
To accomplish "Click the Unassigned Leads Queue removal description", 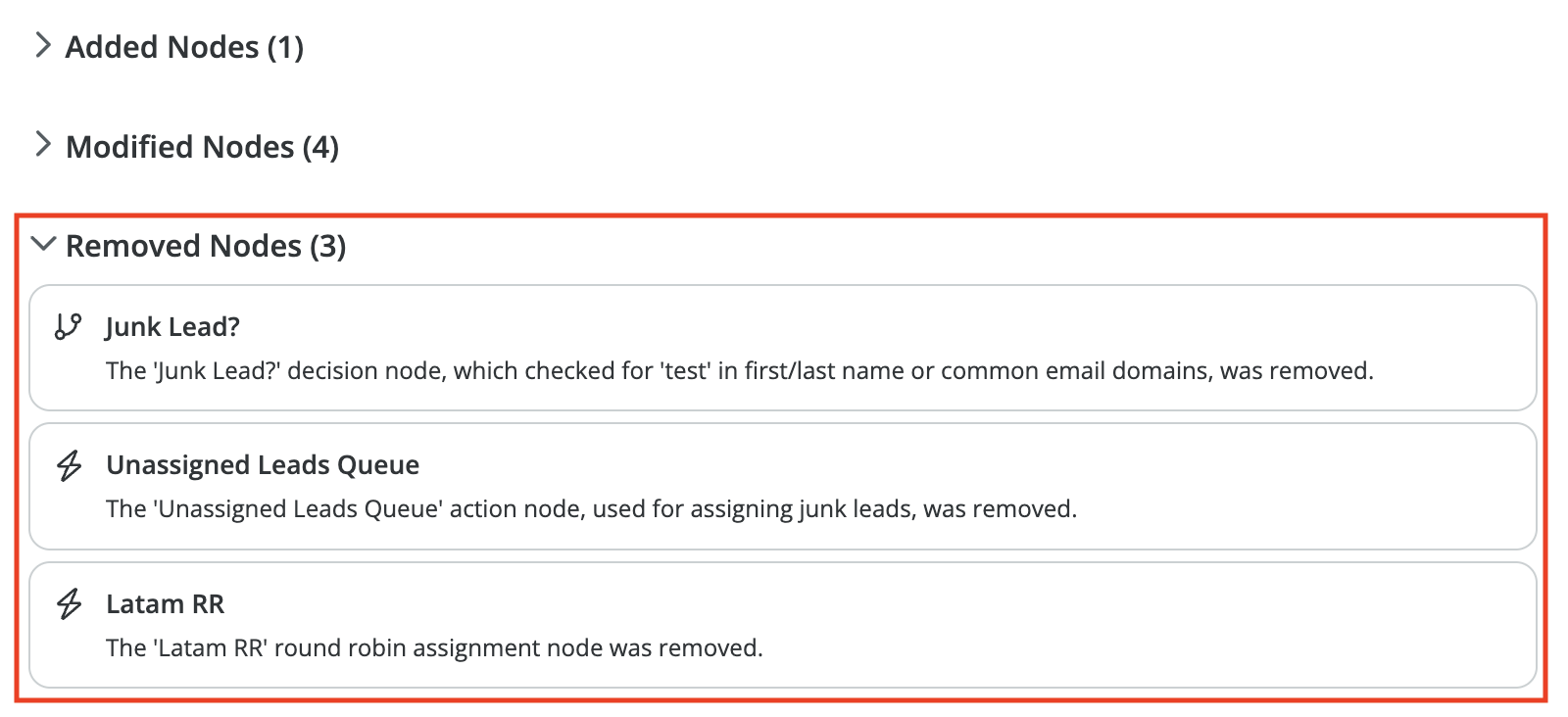I will [x=591, y=509].
